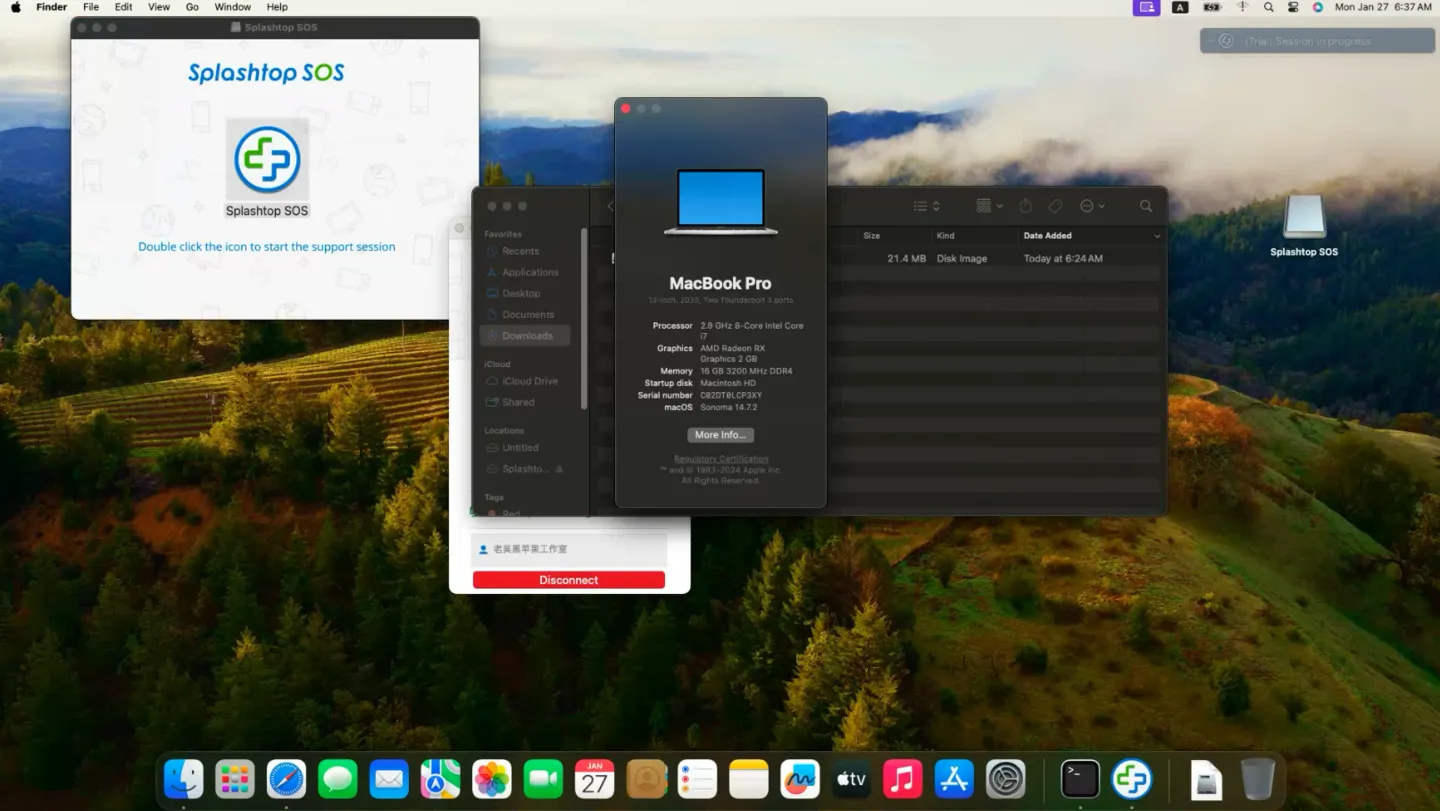Open the Finder list view switcher dropdown
1440x811 pixels.
tap(926, 206)
